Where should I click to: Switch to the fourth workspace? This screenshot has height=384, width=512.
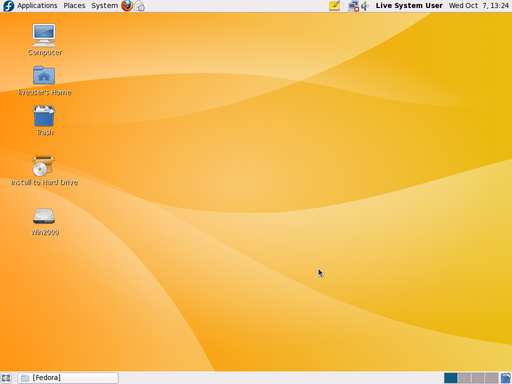(x=492, y=378)
